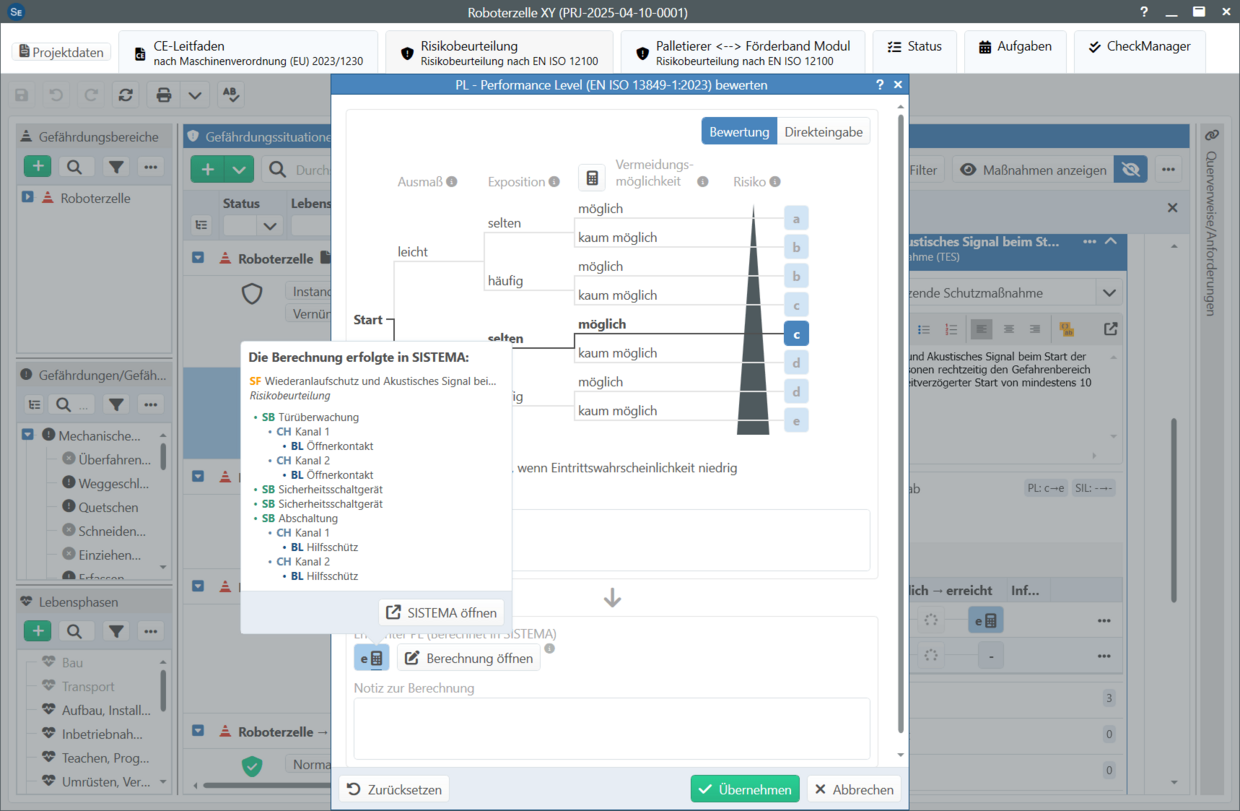Viewport: 1240px width, 811px height.
Task: Select risk level e in graph
Action: (x=796, y=421)
